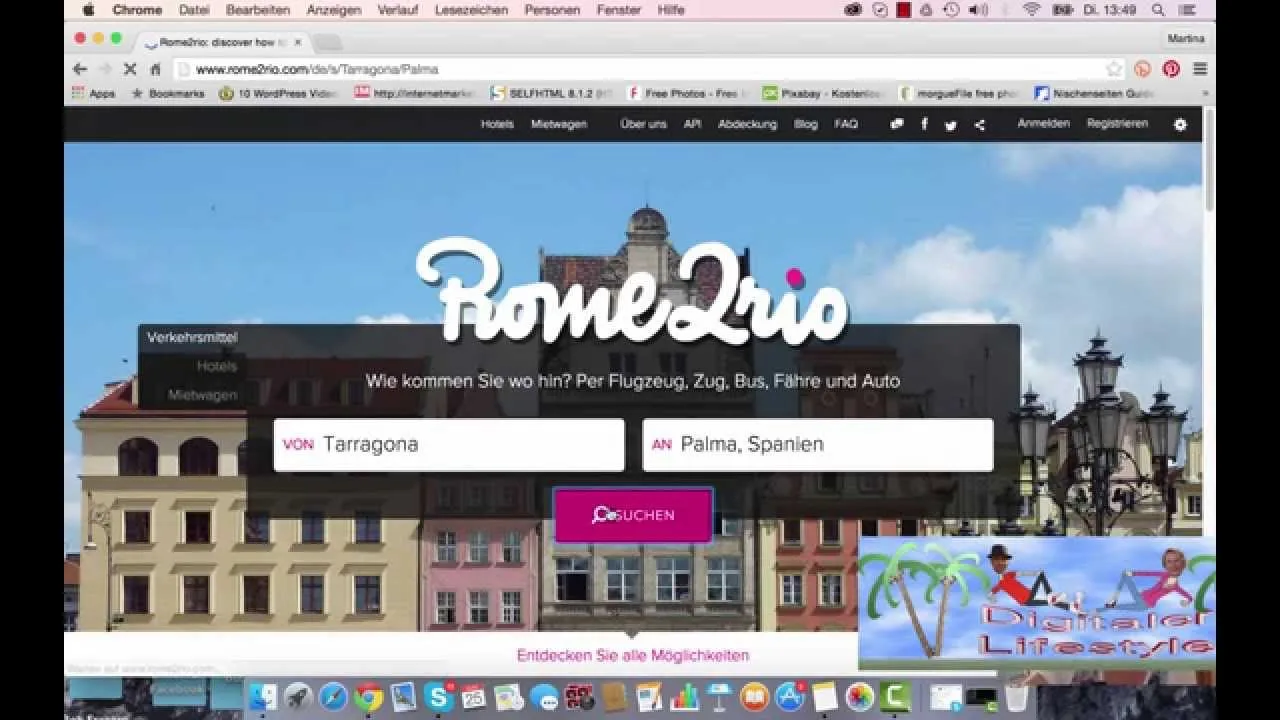Click the volume icon in menu bar
The image size is (1280, 720).
coord(978,10)
